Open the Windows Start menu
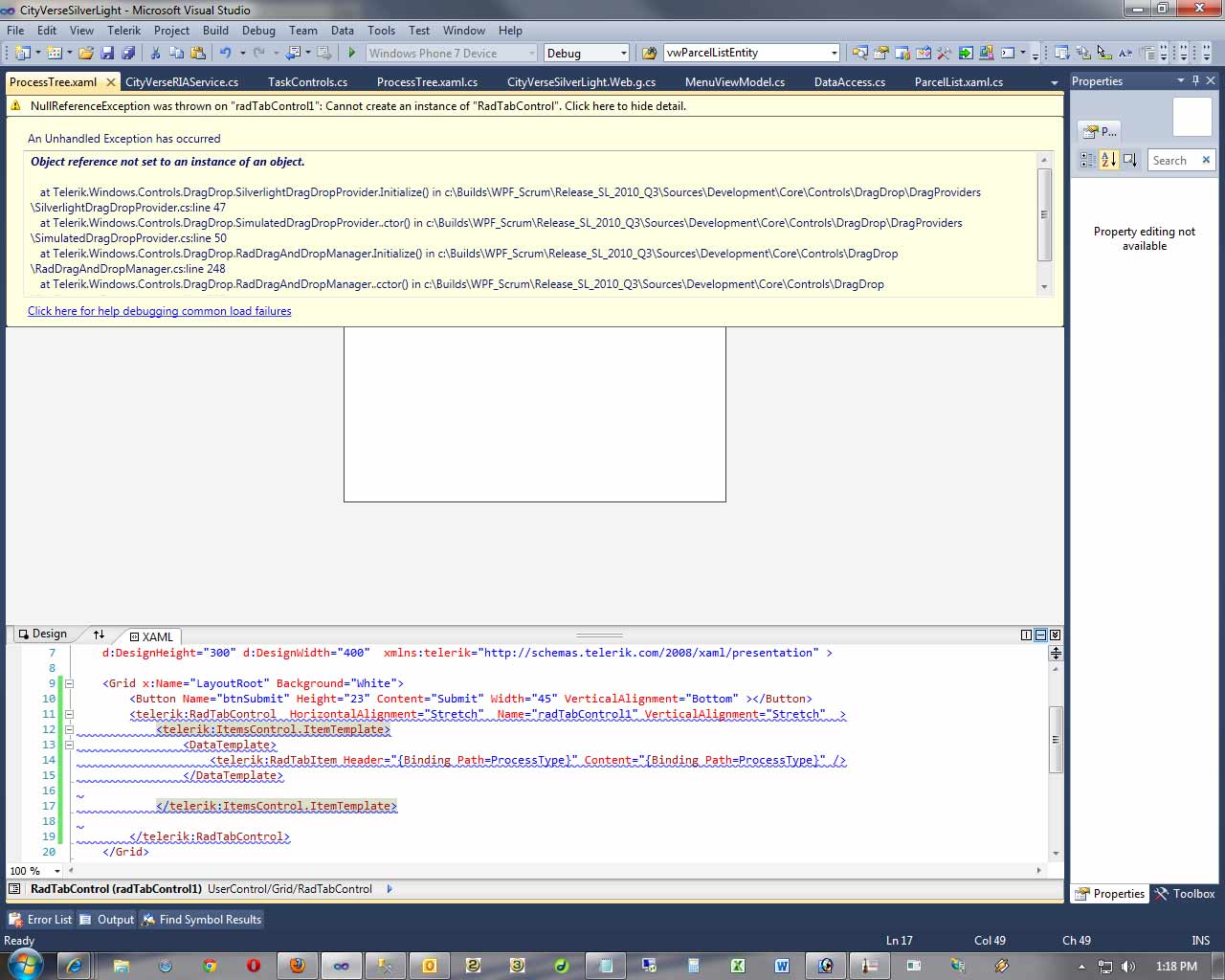Image resolution: width=1225 pixels, height=980 pixels. coord(24,965)
